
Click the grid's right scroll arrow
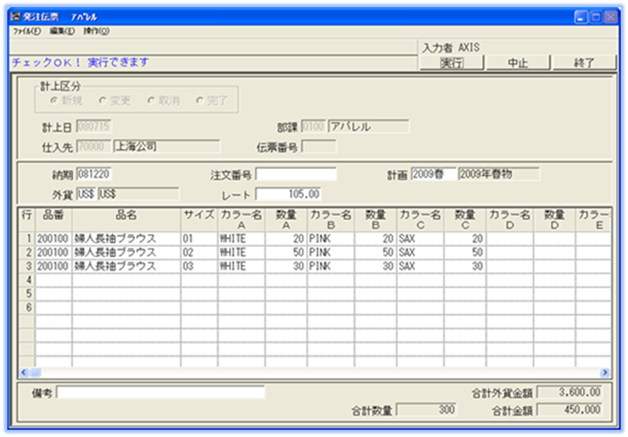[605, 372]
